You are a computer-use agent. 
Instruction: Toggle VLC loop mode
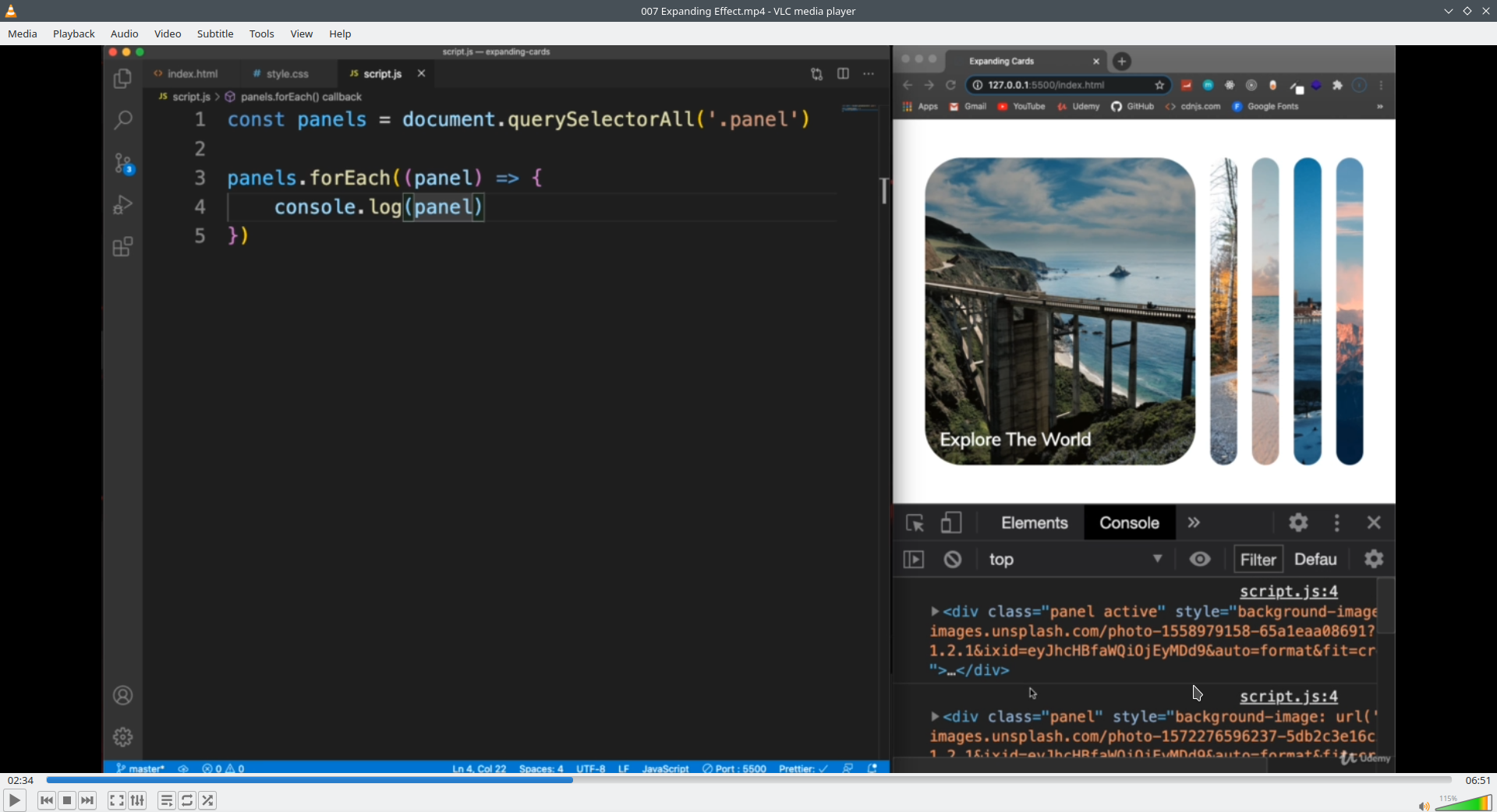[187, 800]
